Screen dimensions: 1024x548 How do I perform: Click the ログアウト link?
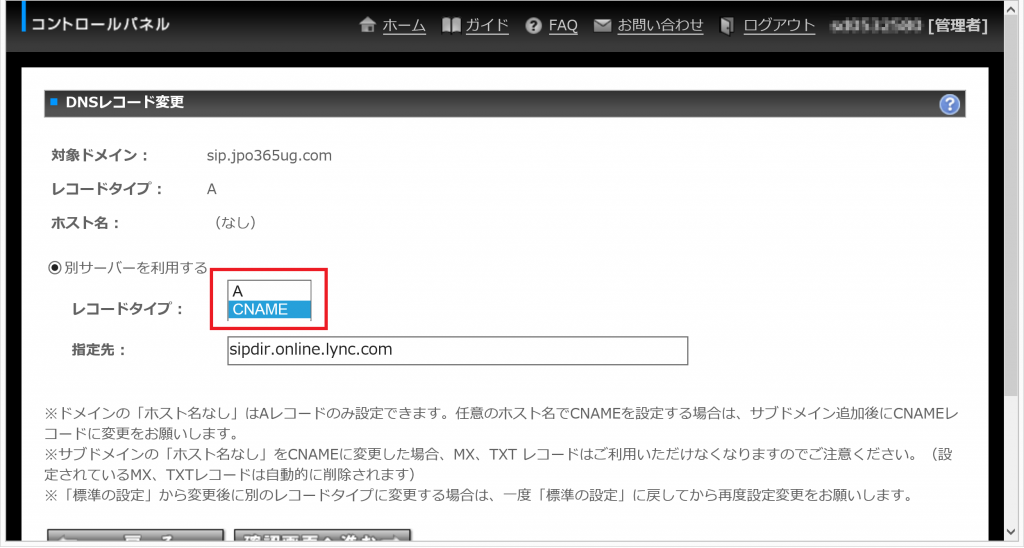click(779, 25)
